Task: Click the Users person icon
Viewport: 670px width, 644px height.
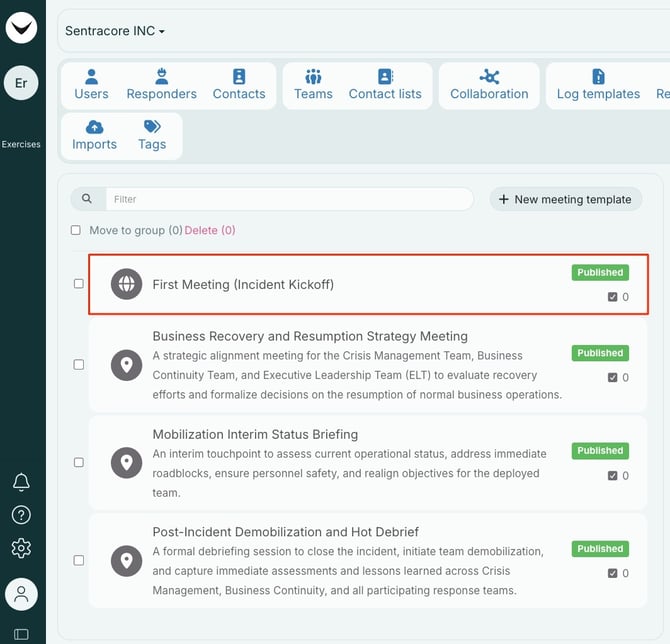Action: point(91,77)
